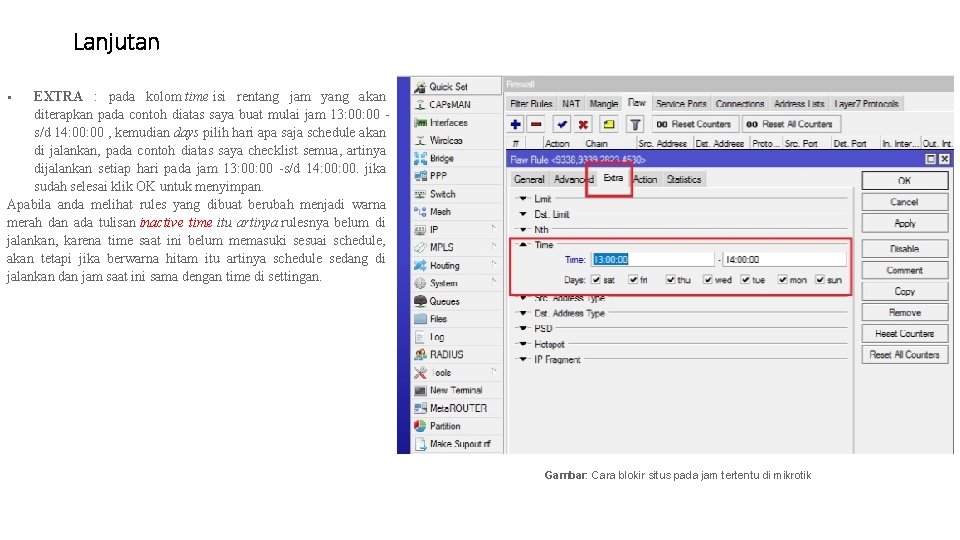The height and width of the screenshot is (540, 960).
Task: Open the Interfaces menu
Action: click(x=456, y=122)
